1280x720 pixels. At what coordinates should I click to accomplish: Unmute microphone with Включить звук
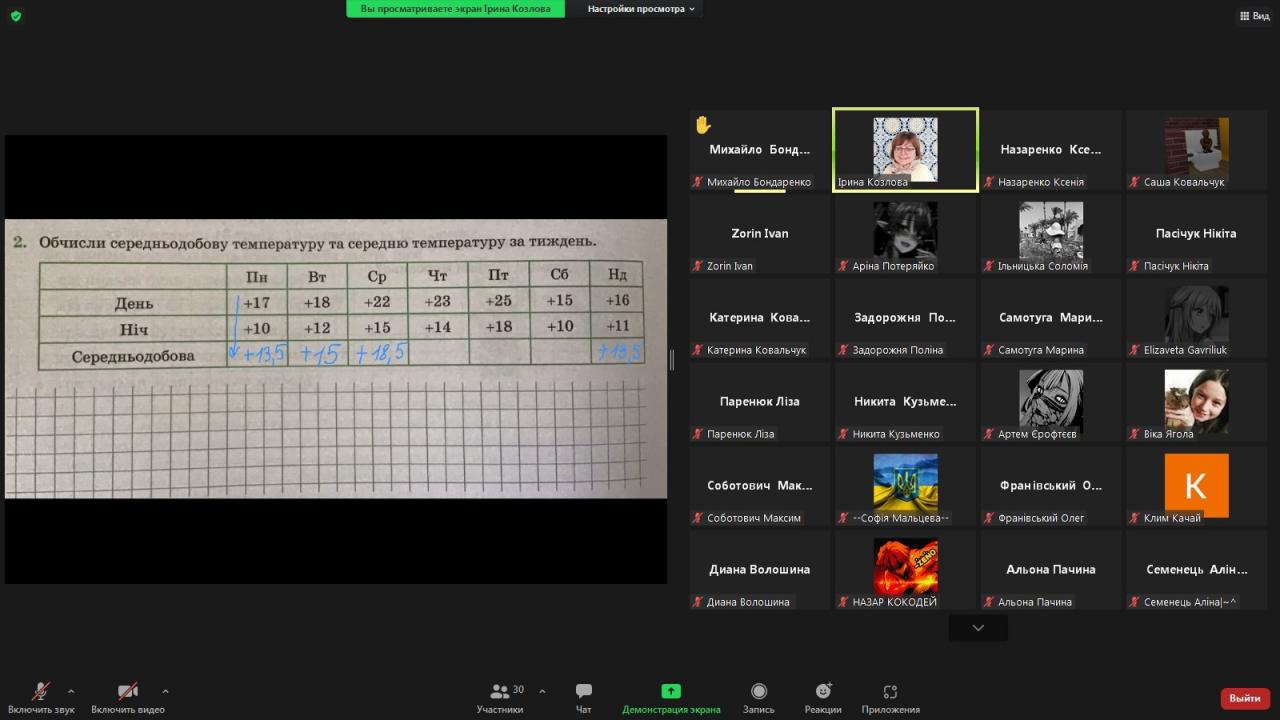(41, 692)
